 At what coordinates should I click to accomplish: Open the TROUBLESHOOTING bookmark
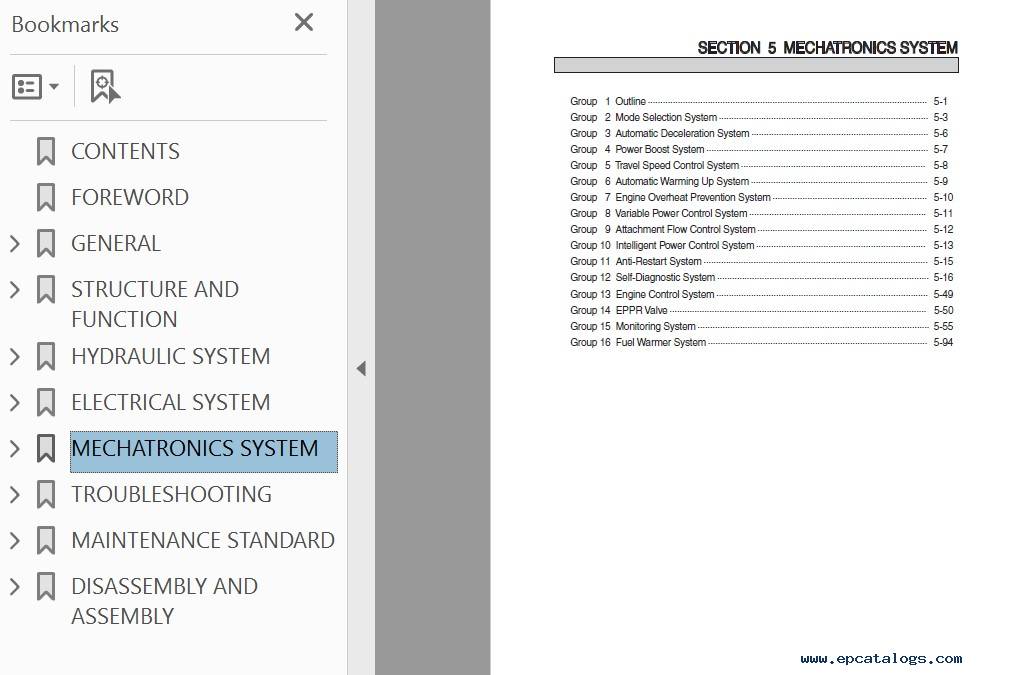point(171,495)
